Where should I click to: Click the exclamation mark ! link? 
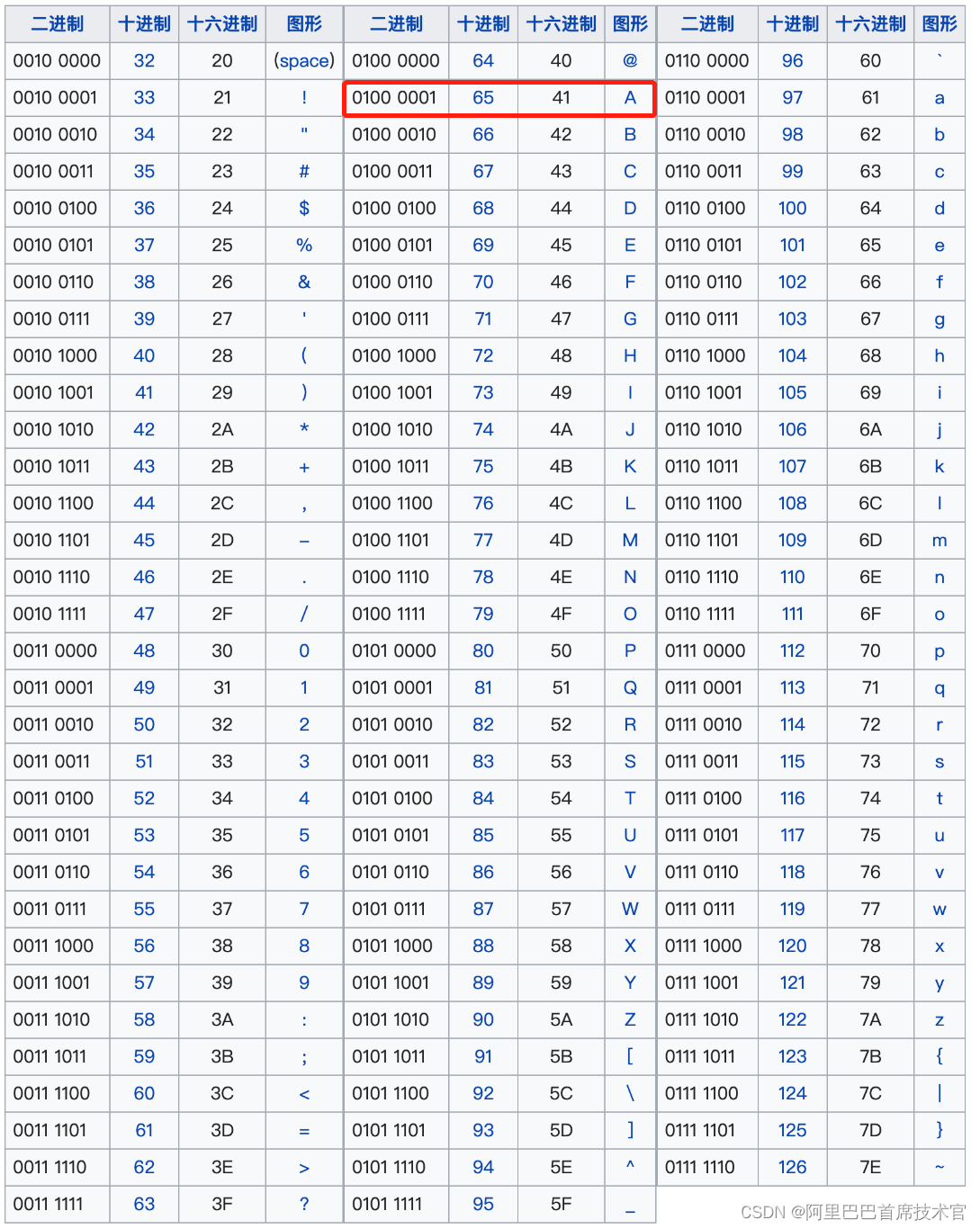pos(304,97)
